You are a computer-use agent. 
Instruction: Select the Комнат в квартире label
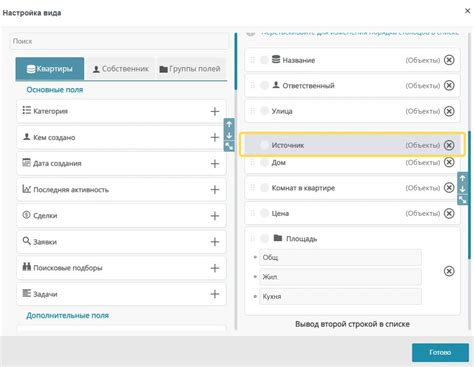pos(303,188)
